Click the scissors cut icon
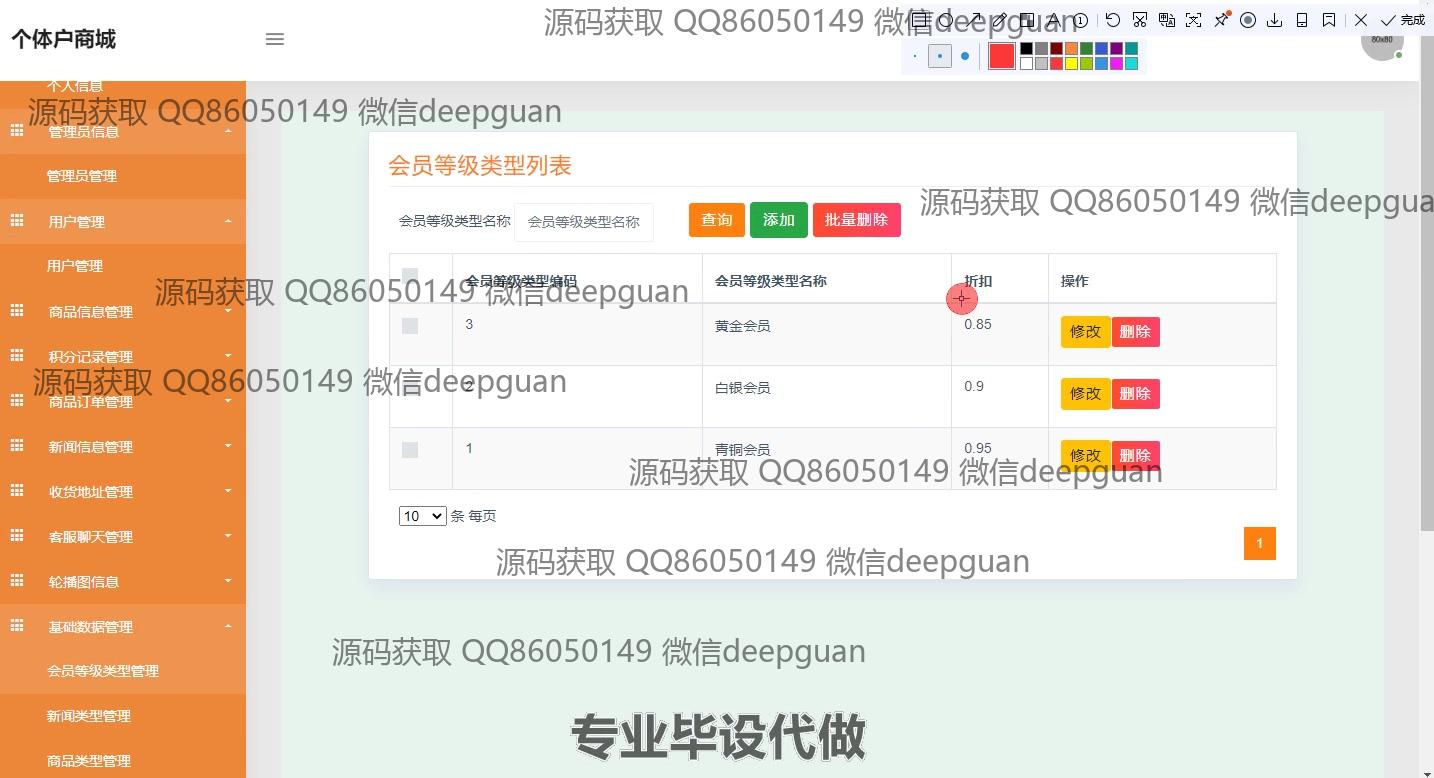This screenshot has width=1434, height=778. pos(1139,20)
